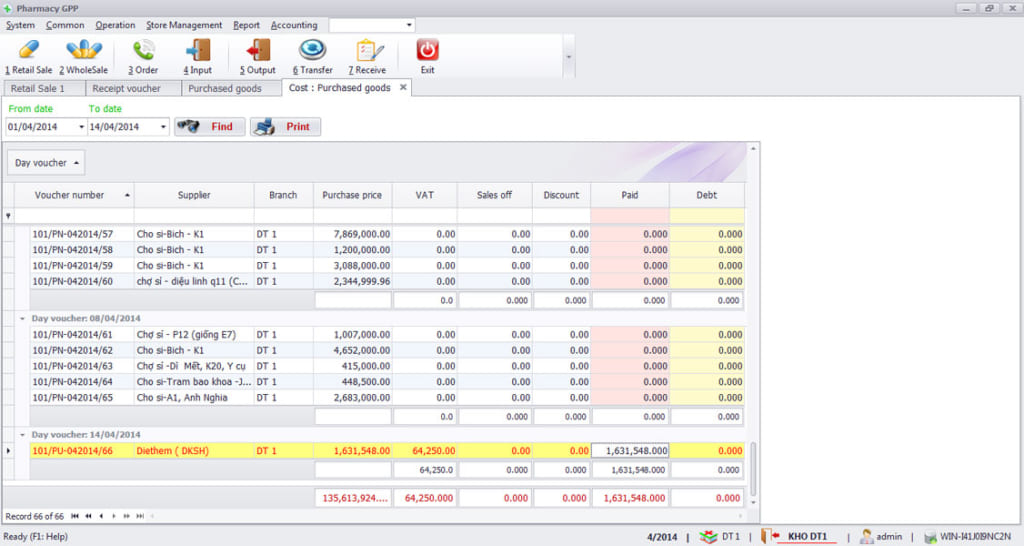Screen dimensions: 1024x546
Task: Click the Paid column filter cell
Action: tap(630, 216)
